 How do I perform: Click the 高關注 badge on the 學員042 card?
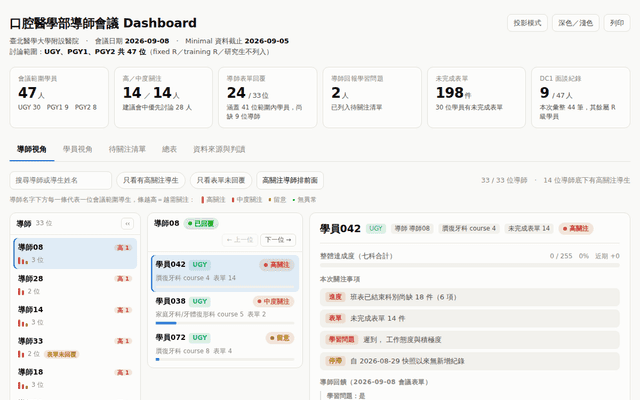coord(276,265)
